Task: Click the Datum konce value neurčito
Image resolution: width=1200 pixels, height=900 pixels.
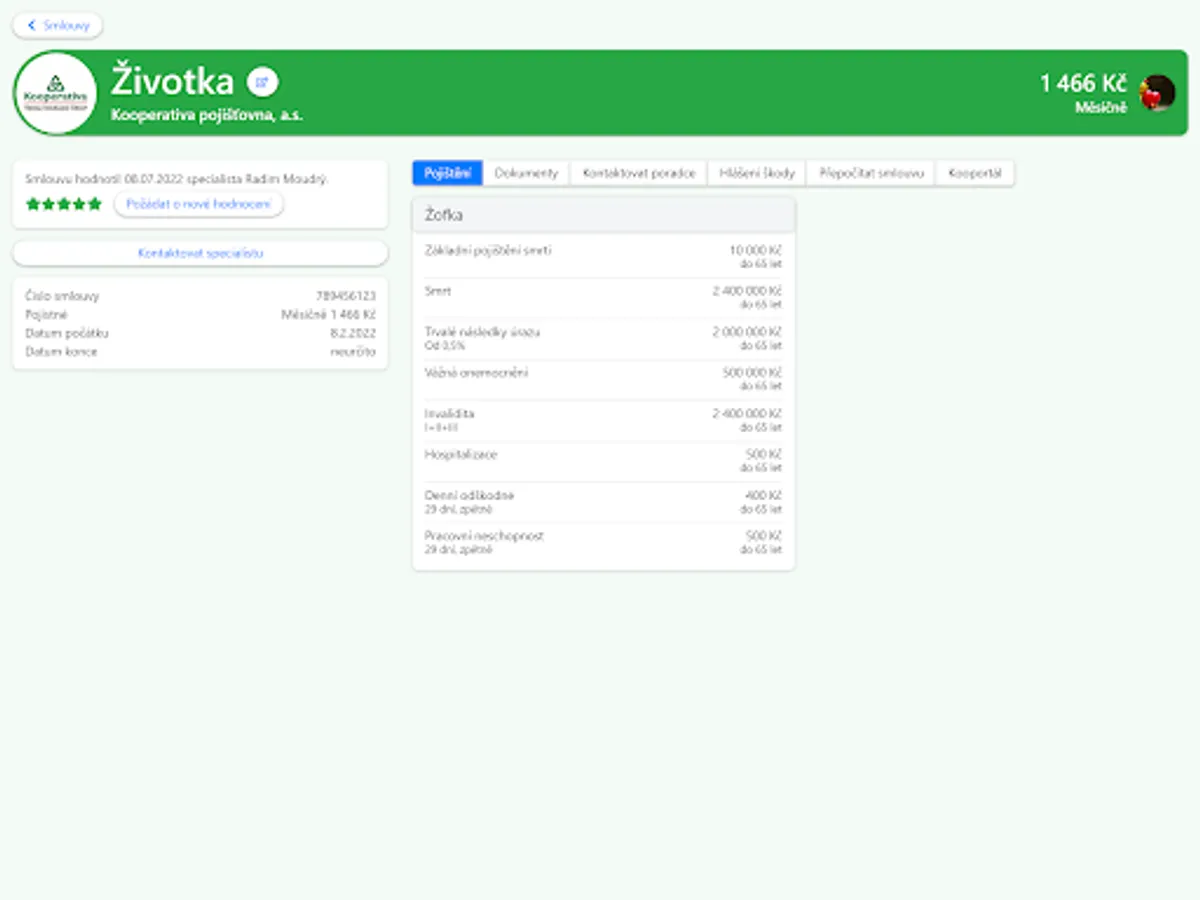Action: point(353,352)
